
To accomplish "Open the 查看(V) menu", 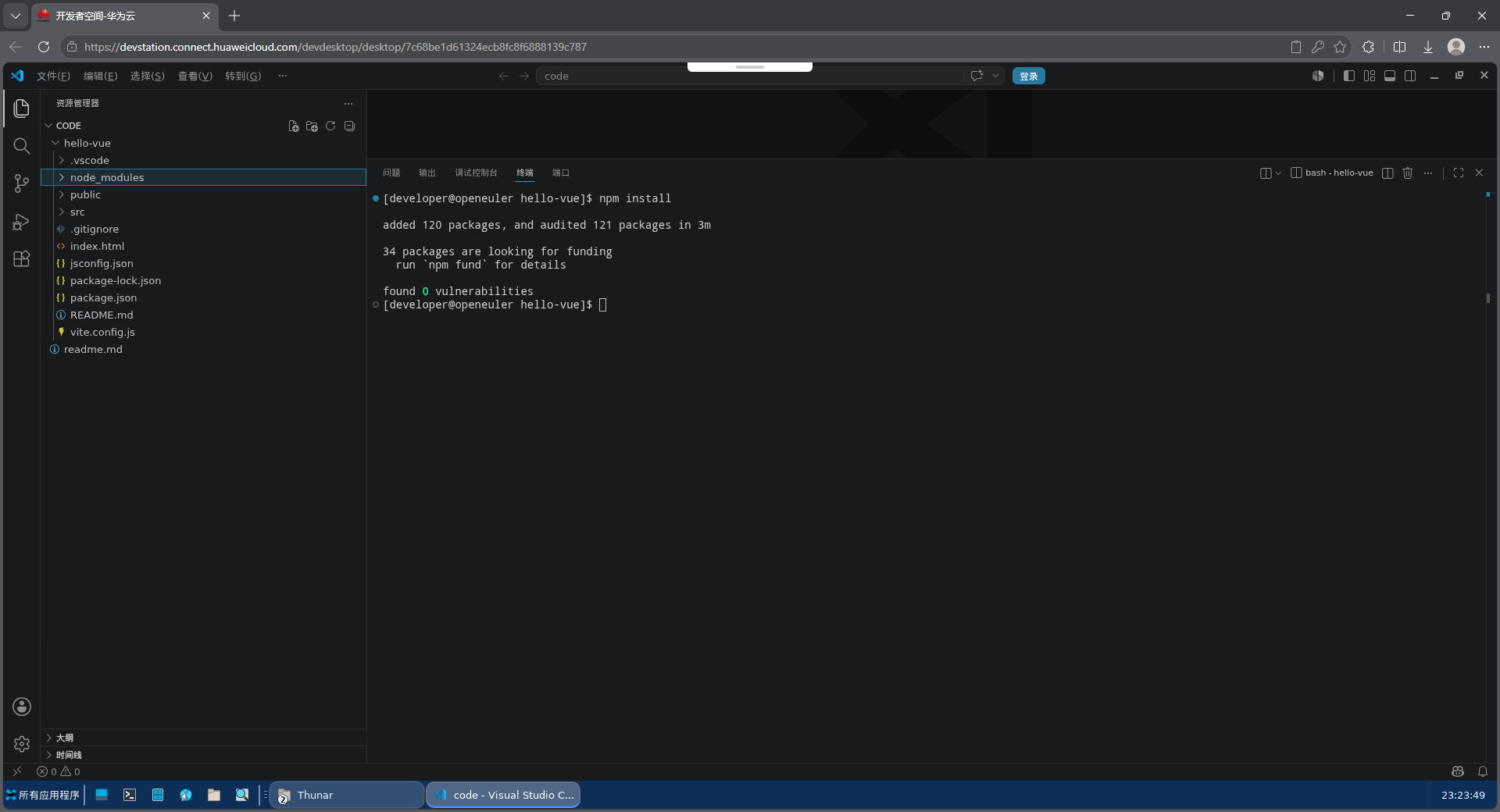I will tap(195, 76).
